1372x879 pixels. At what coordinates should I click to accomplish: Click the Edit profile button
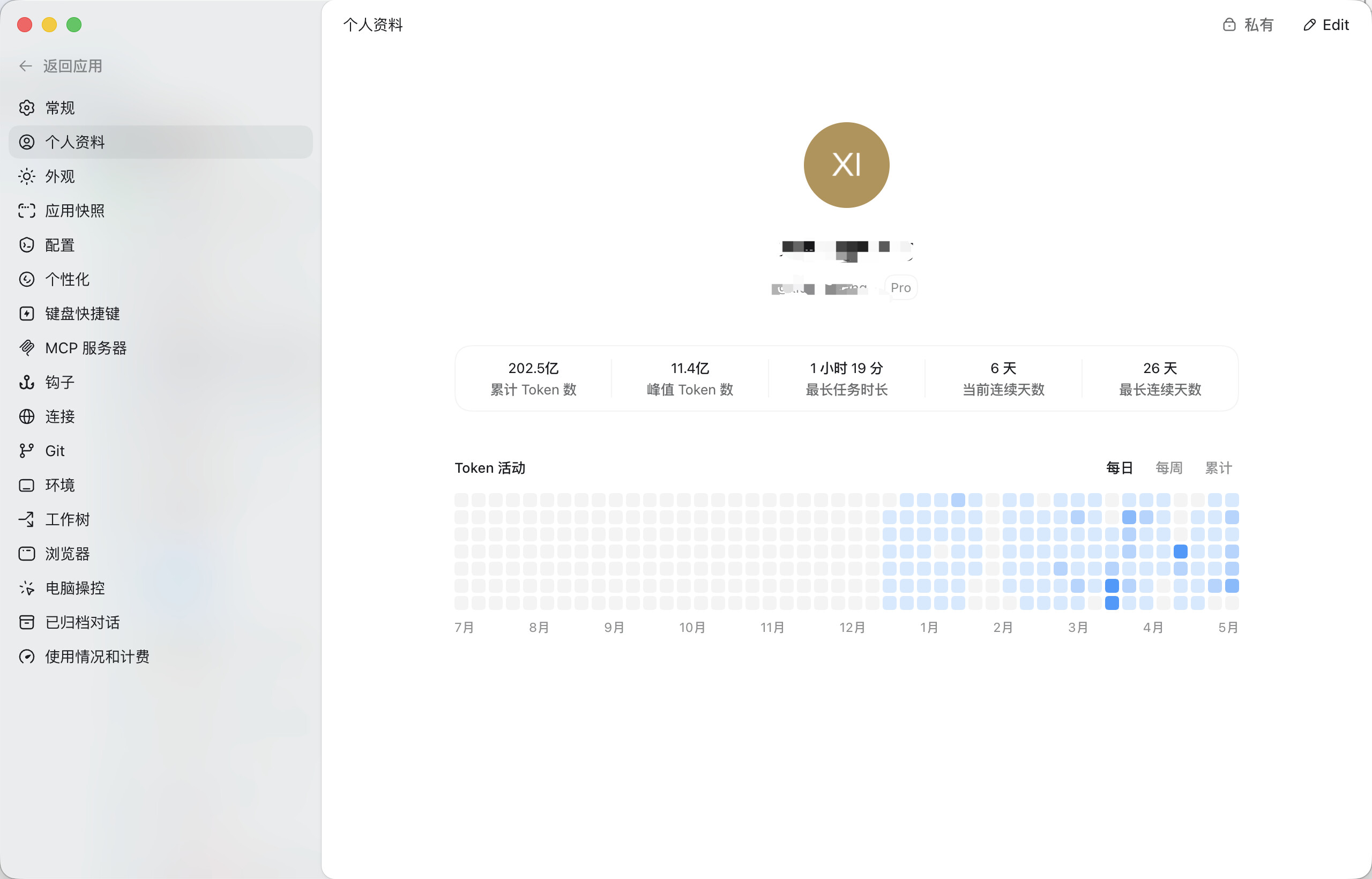coord(1326,25)
